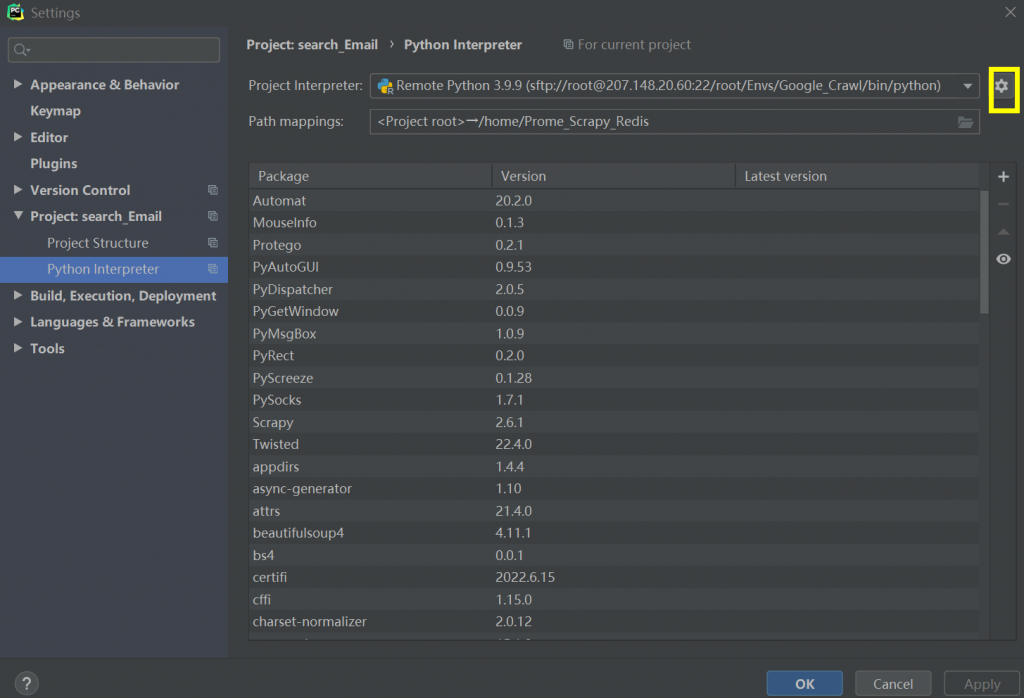Expand the Editor settings section
Screen dimensions: 1024x698
click(x=18, y=137)
